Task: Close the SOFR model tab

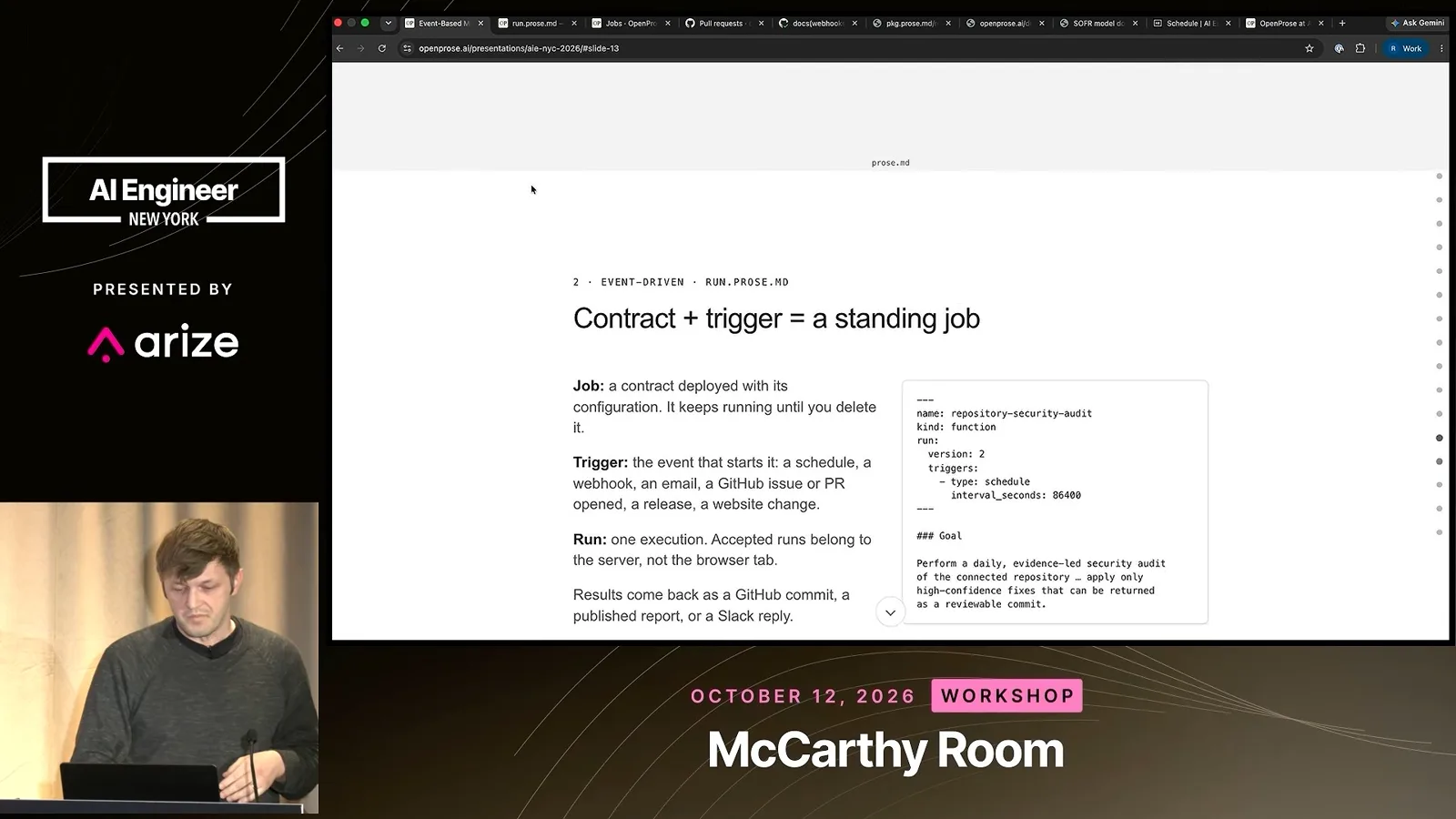Action: tap(1136, 24)
